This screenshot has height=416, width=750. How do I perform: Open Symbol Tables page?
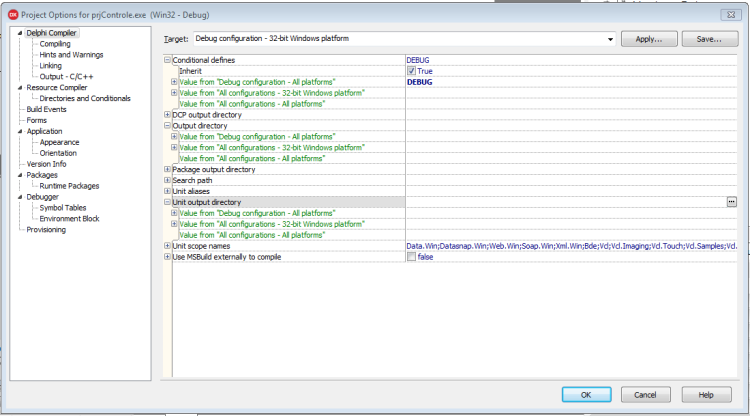pyautogui.click(x=63, y=208)
